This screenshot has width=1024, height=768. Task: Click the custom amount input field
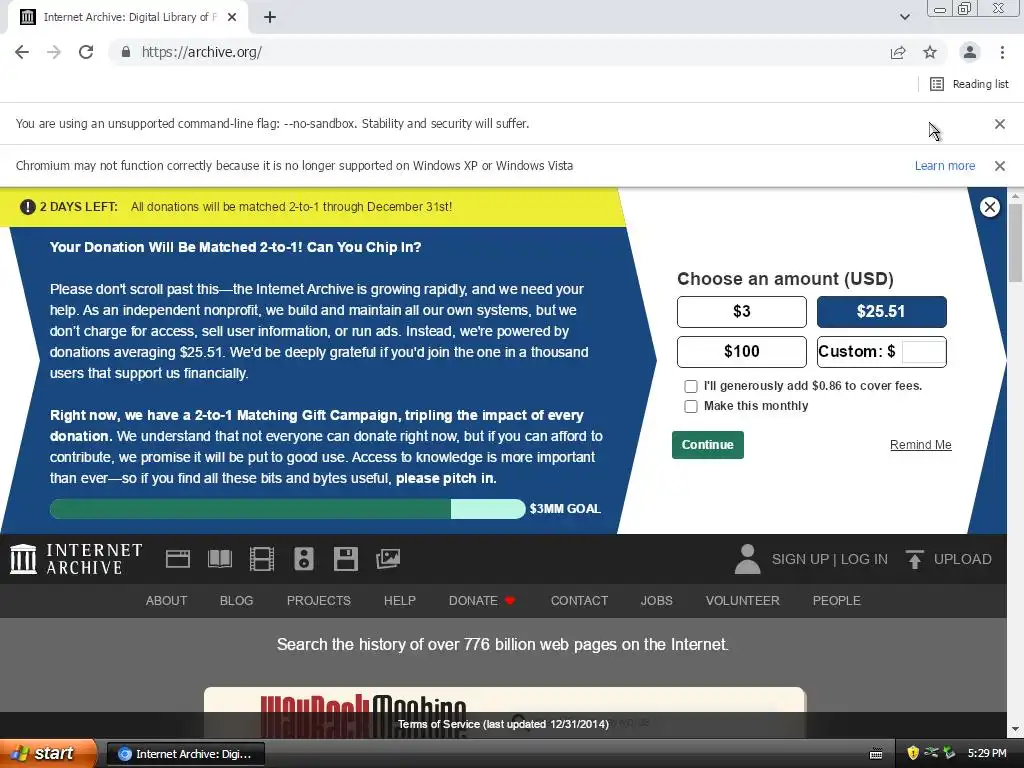click(x=923, y=352)
